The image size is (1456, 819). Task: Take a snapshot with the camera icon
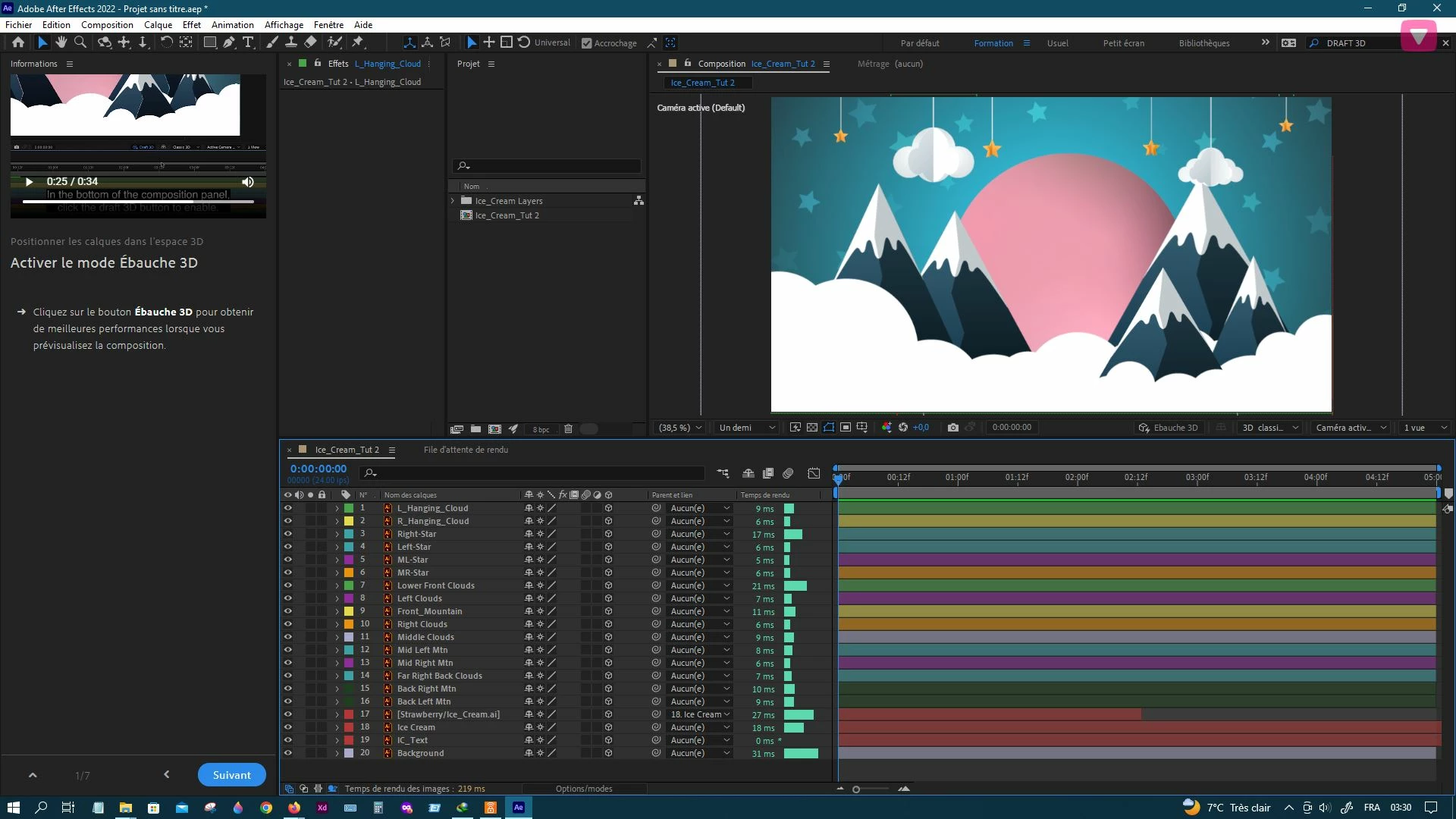pos(953,428)
